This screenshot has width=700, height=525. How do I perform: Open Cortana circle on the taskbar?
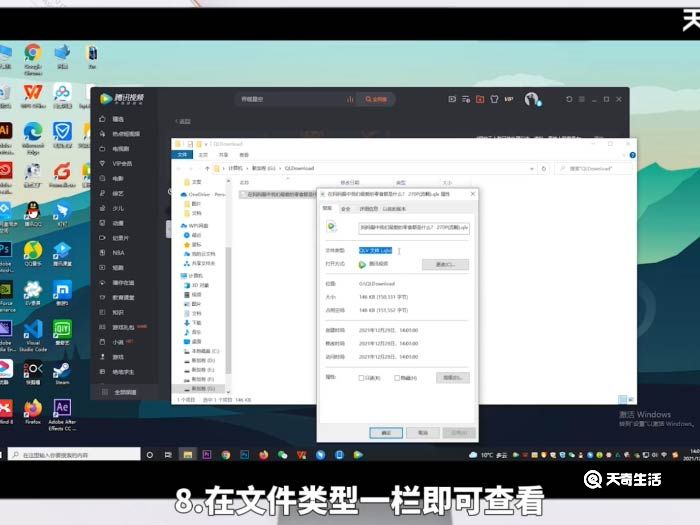[x=150, y=455]
